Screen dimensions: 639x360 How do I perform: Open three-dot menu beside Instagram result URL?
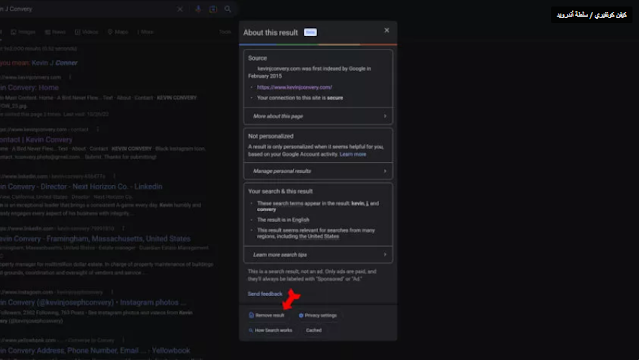click(112, 292)
